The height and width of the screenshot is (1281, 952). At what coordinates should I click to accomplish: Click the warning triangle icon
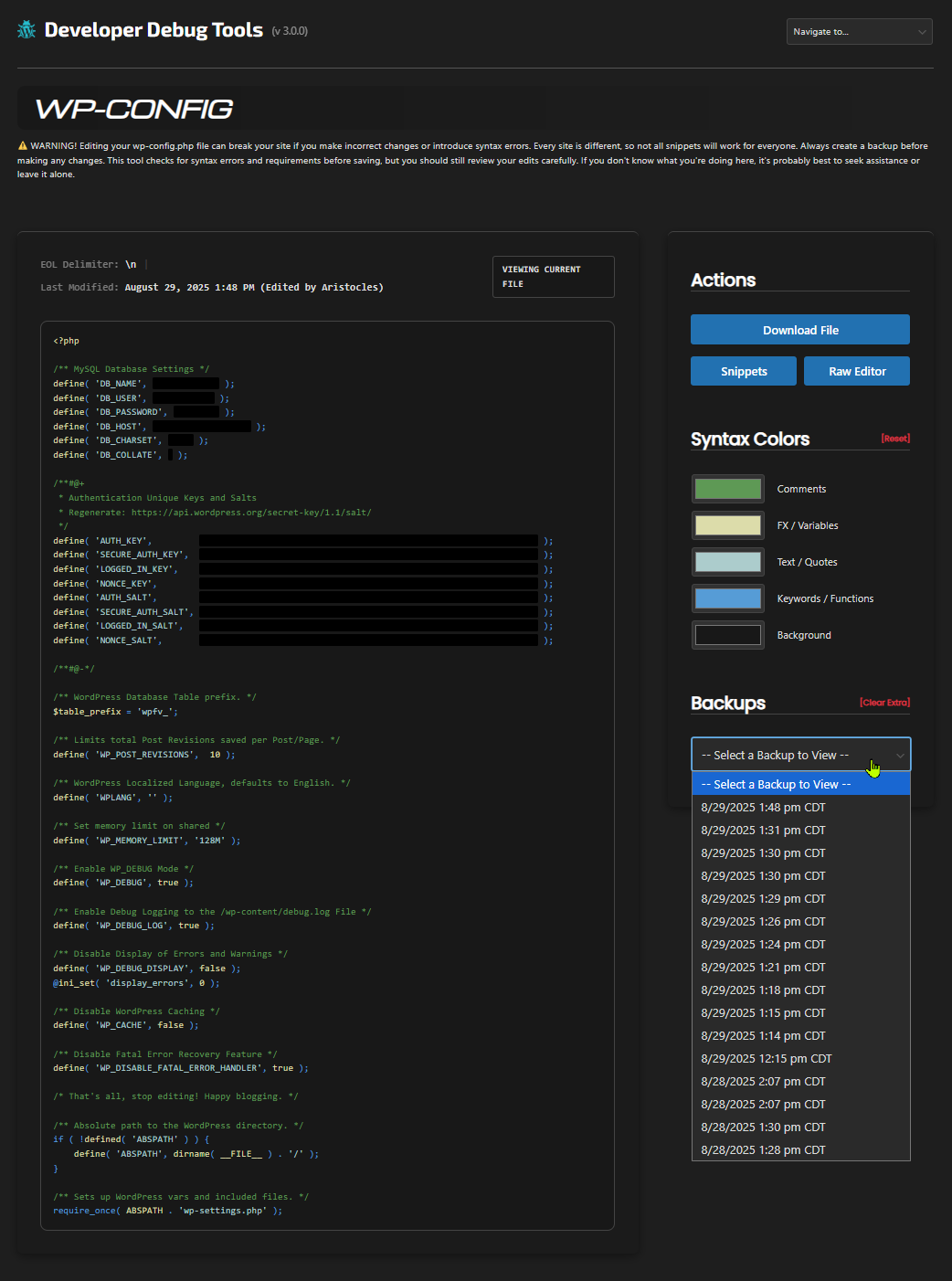[23, 144]
